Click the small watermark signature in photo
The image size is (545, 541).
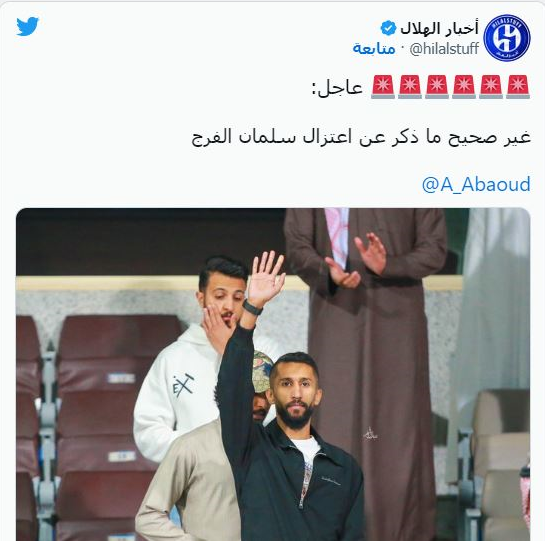370,434
